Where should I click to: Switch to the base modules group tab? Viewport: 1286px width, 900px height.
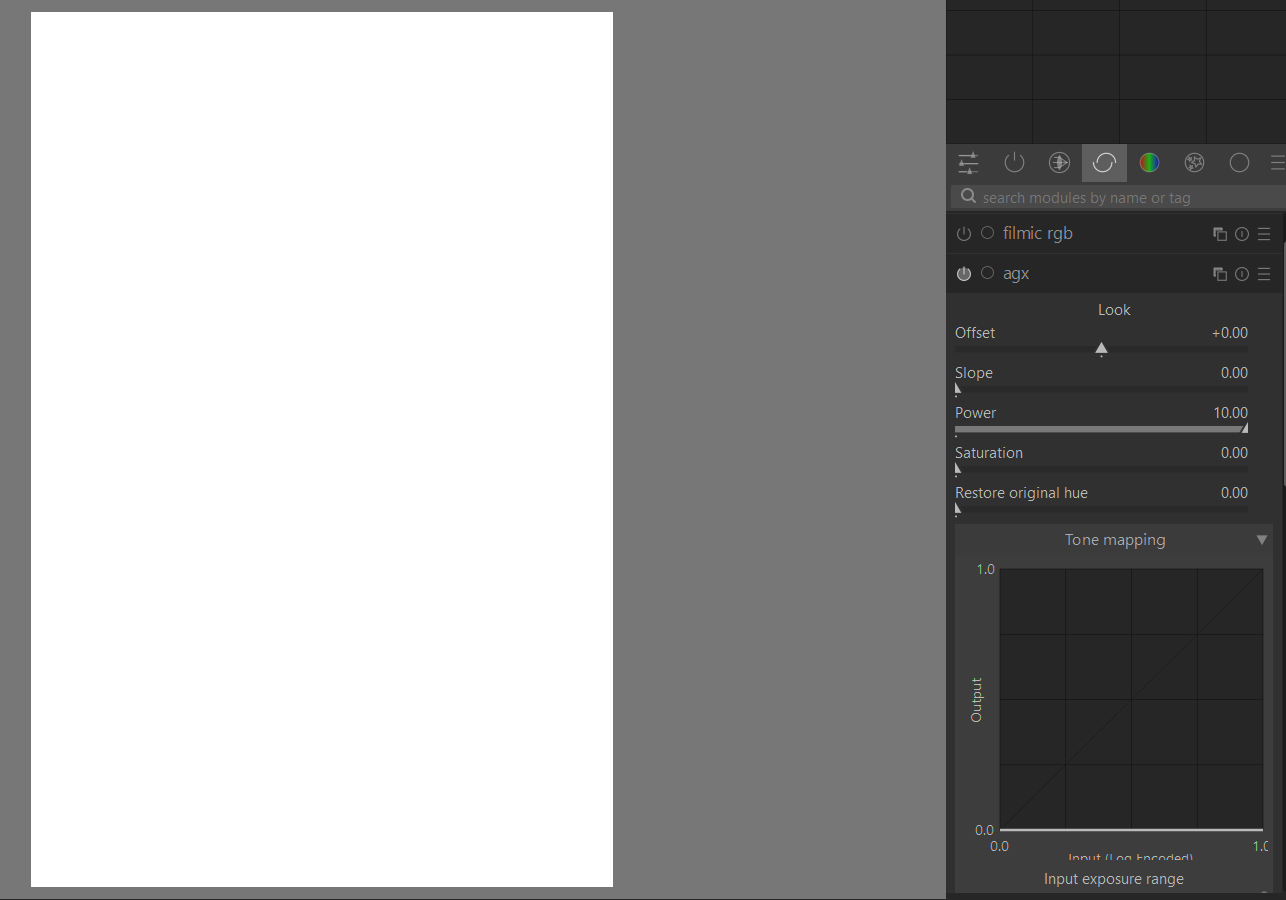point(1059,163)
